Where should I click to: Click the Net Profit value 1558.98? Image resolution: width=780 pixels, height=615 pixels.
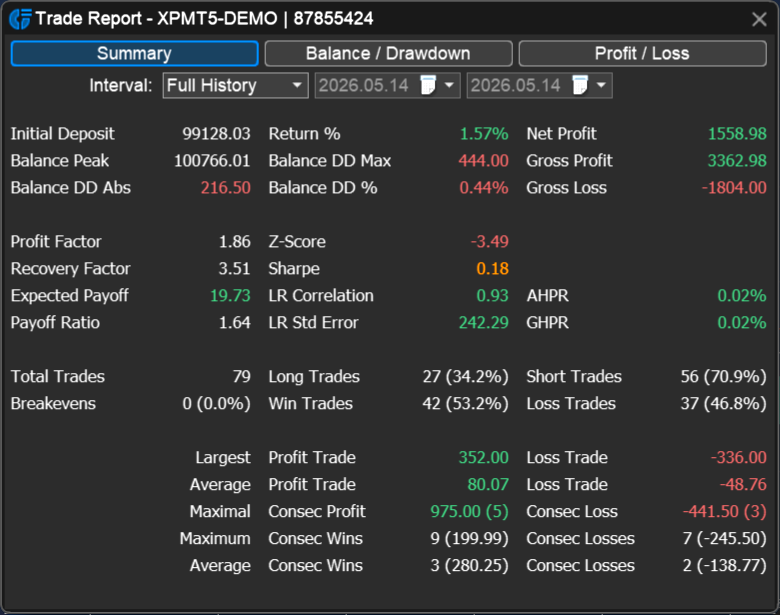(x=737, y=134)
